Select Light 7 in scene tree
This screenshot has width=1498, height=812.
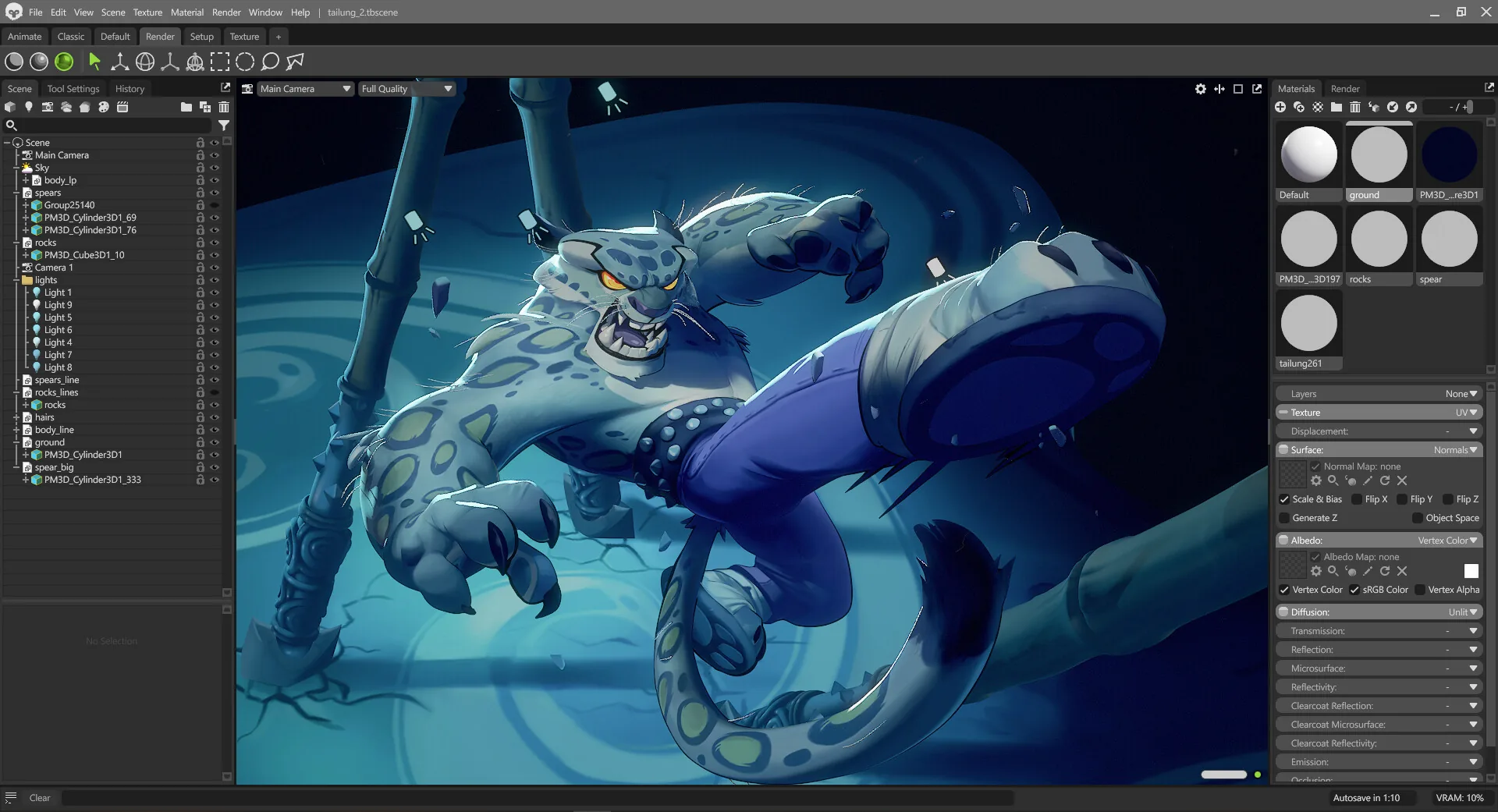tap(58, 355)
